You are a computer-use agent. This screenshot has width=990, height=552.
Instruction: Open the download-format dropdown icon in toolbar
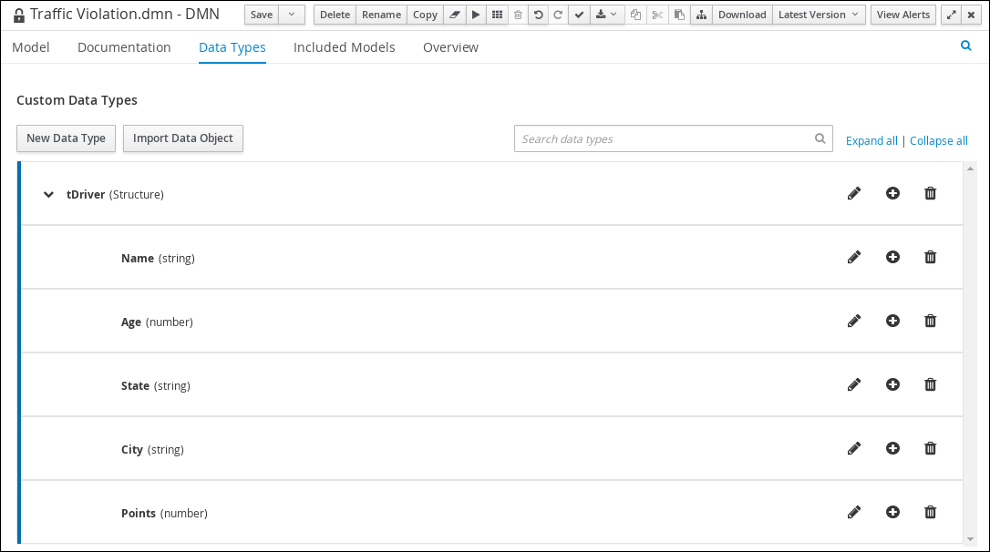pyautogui.click(x=606, y=15)
